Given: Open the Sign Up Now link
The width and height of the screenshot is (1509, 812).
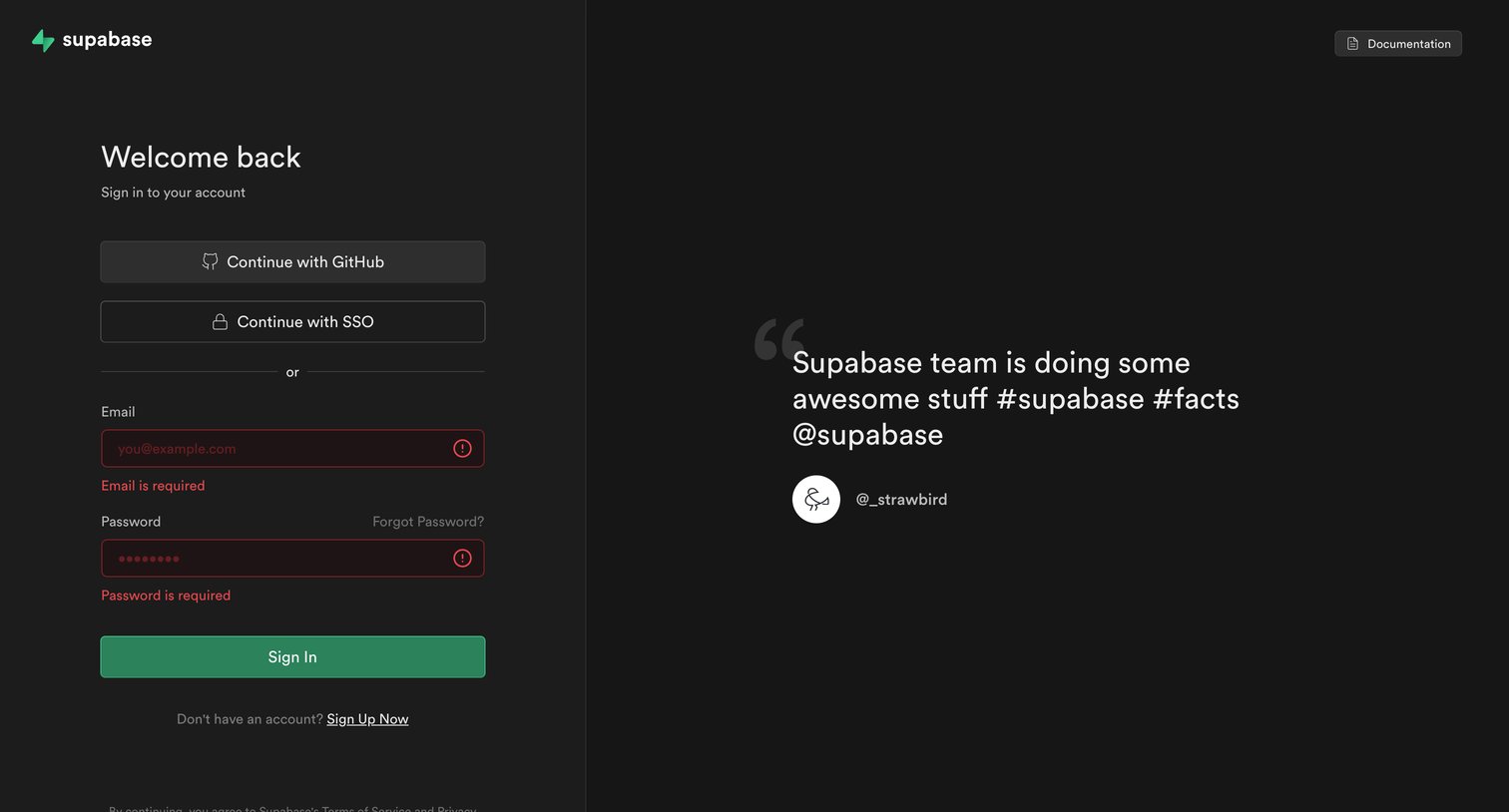Looking at the screenshot, I should [367, 719].
